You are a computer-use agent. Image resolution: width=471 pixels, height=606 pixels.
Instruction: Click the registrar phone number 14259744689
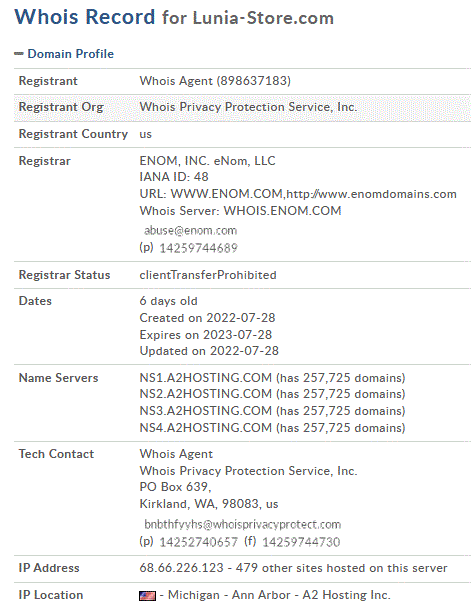pos(198,248)
